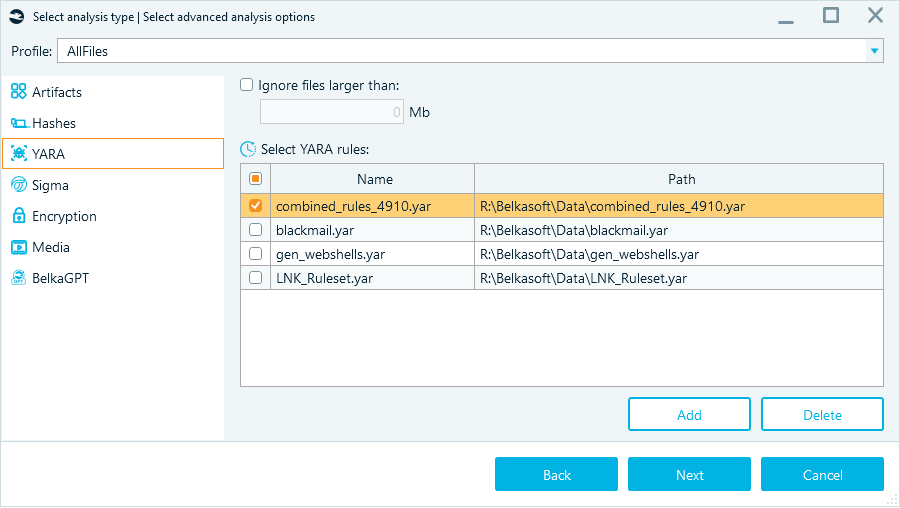Click the YARA bug icon
Viewport: 900px width, 508px height.
pyautogui.click(x=19, y=153)
